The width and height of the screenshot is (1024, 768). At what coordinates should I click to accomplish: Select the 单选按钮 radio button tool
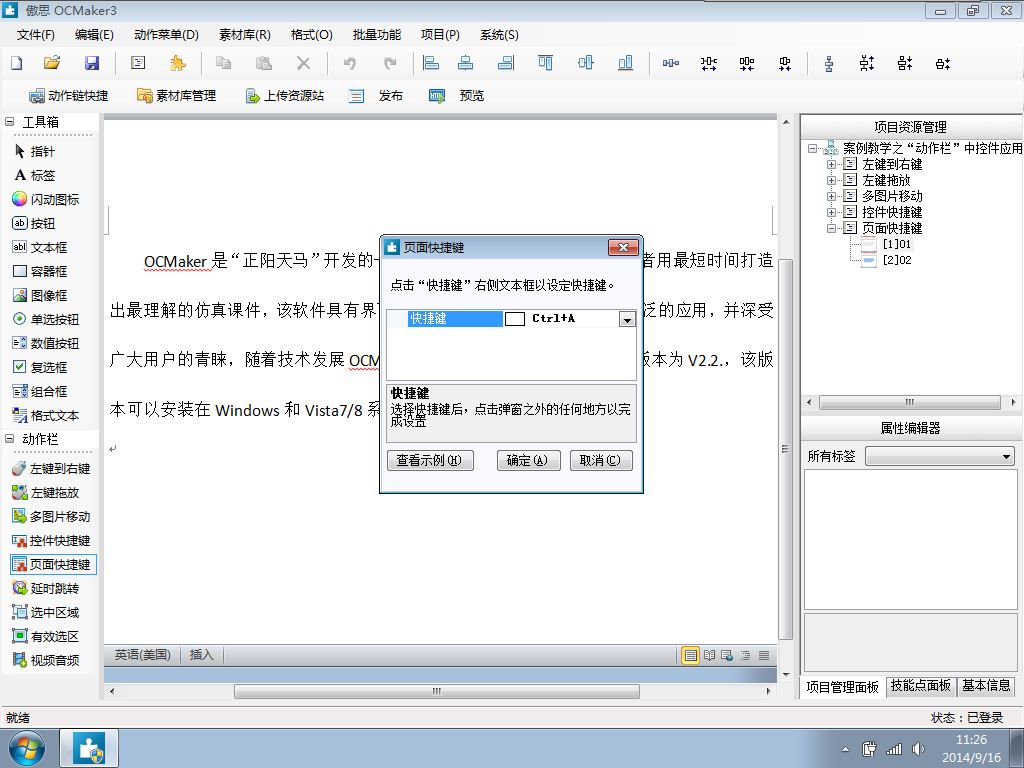click(46, 319)
